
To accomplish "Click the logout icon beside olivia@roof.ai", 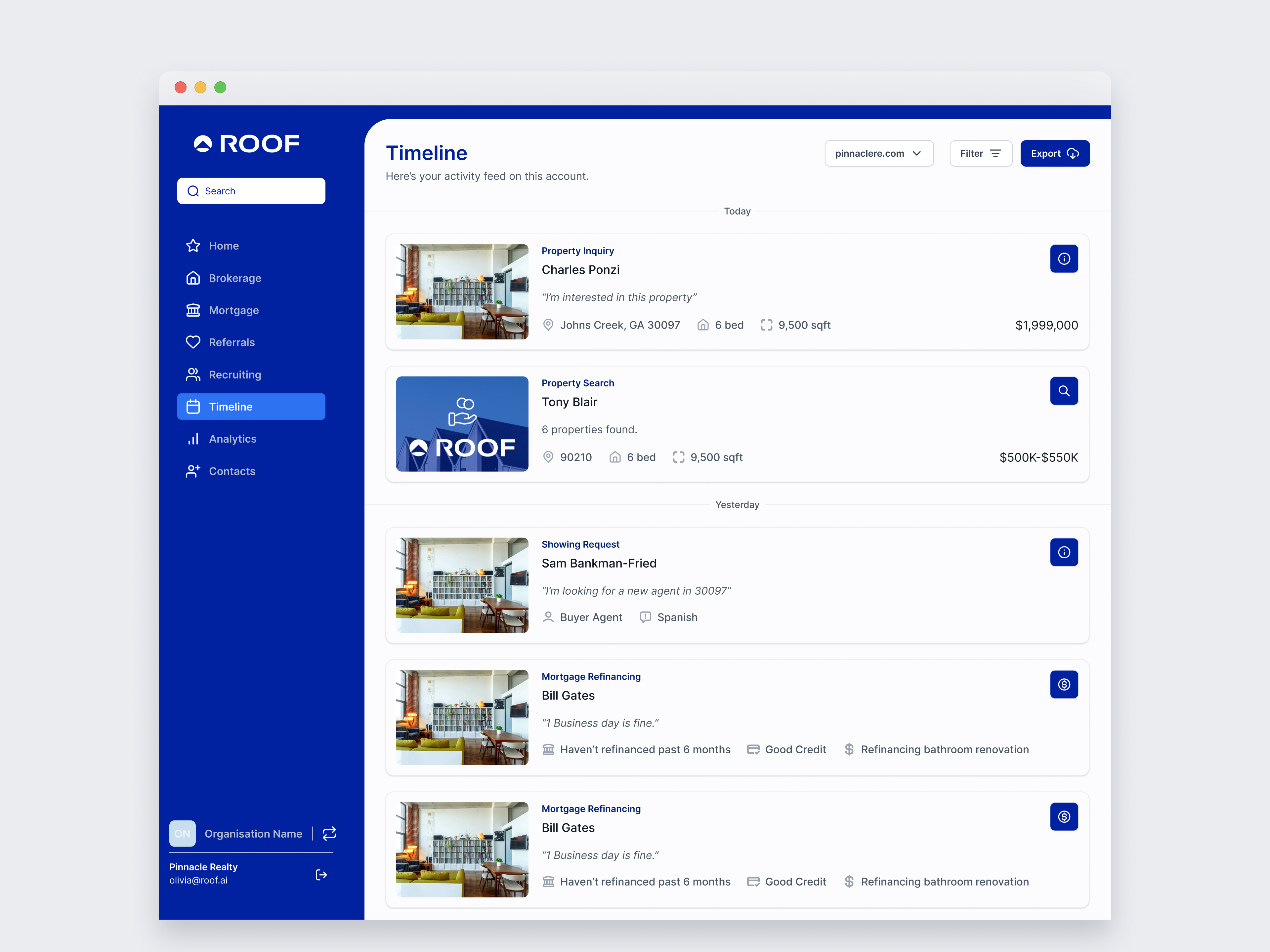I will click(321, 875).
